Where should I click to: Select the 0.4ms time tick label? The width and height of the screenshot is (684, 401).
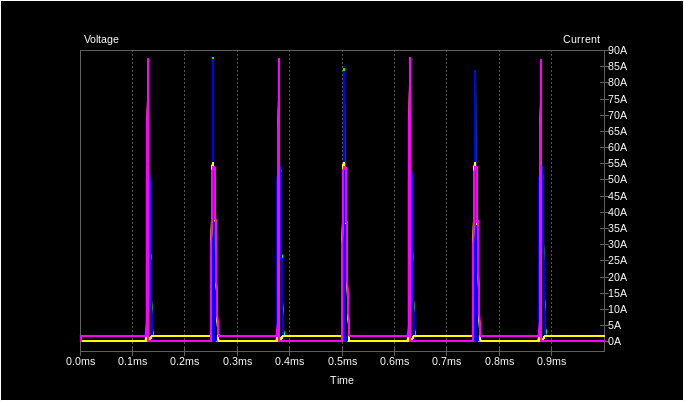[x=290, y=362]
